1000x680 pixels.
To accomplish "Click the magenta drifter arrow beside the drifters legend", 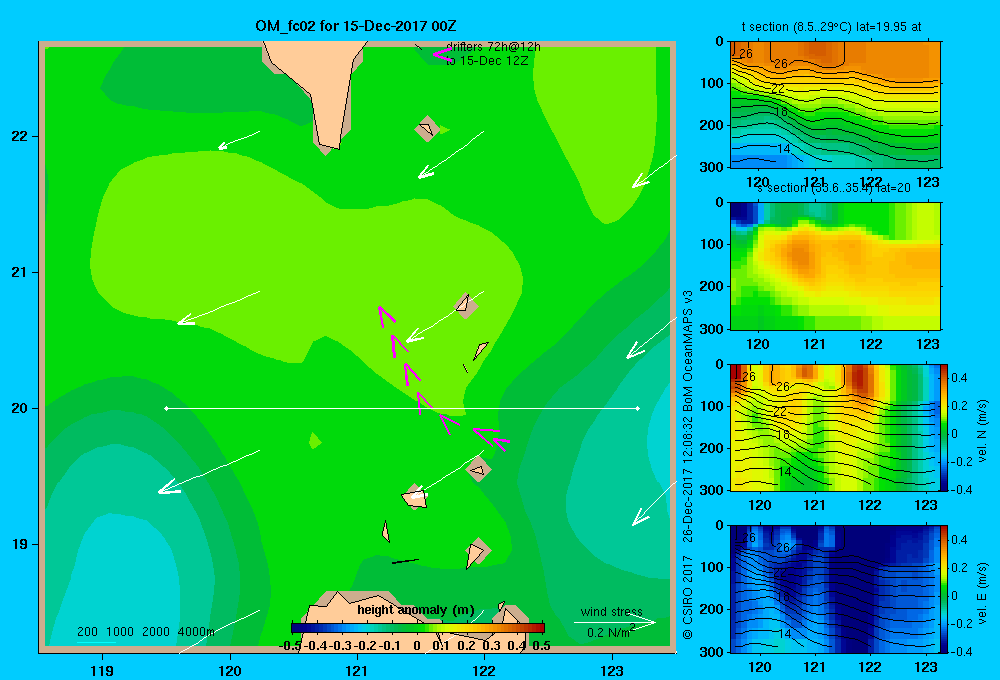I will [x=441, y=54].
